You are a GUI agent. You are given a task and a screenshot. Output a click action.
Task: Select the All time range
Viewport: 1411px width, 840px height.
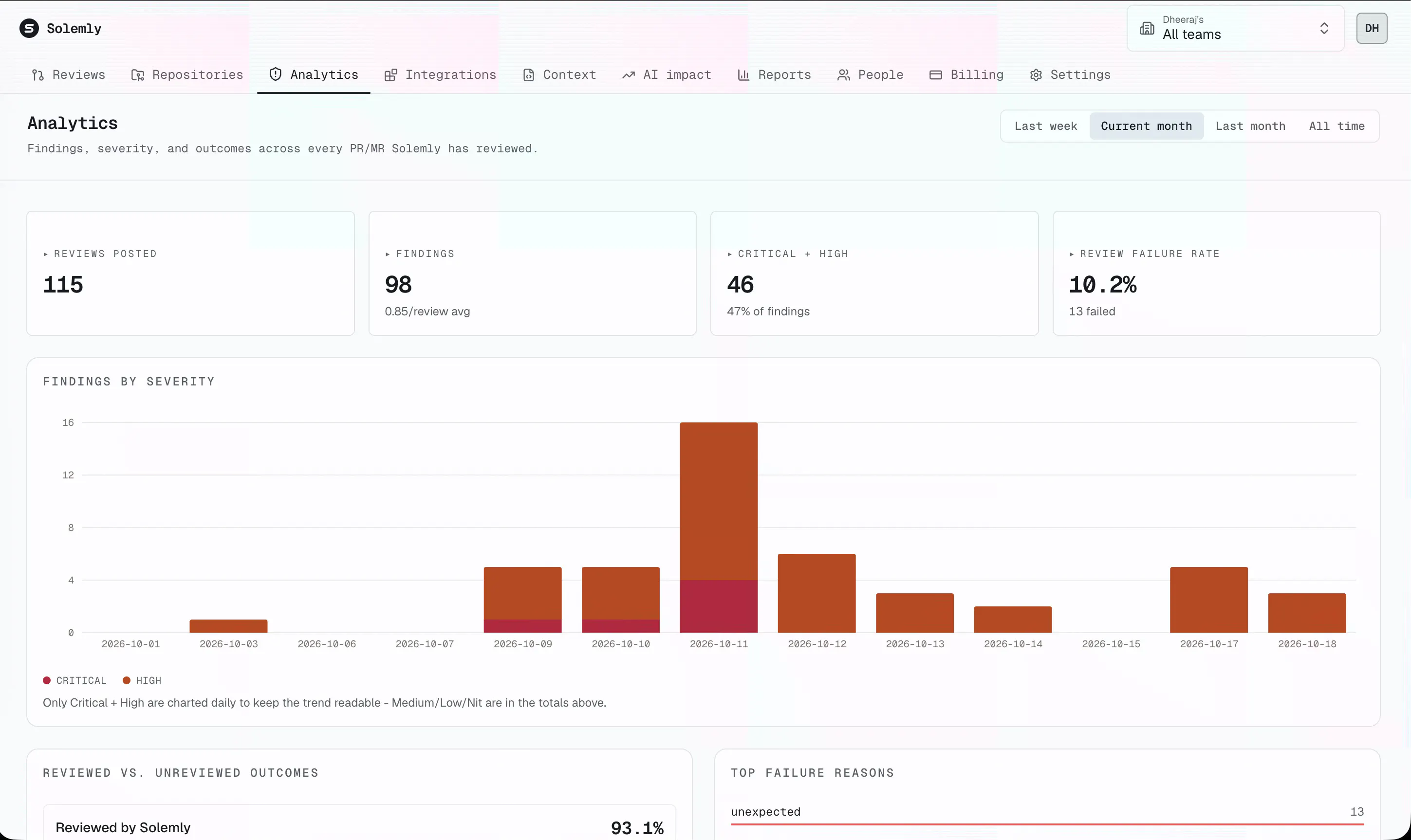1336,126
